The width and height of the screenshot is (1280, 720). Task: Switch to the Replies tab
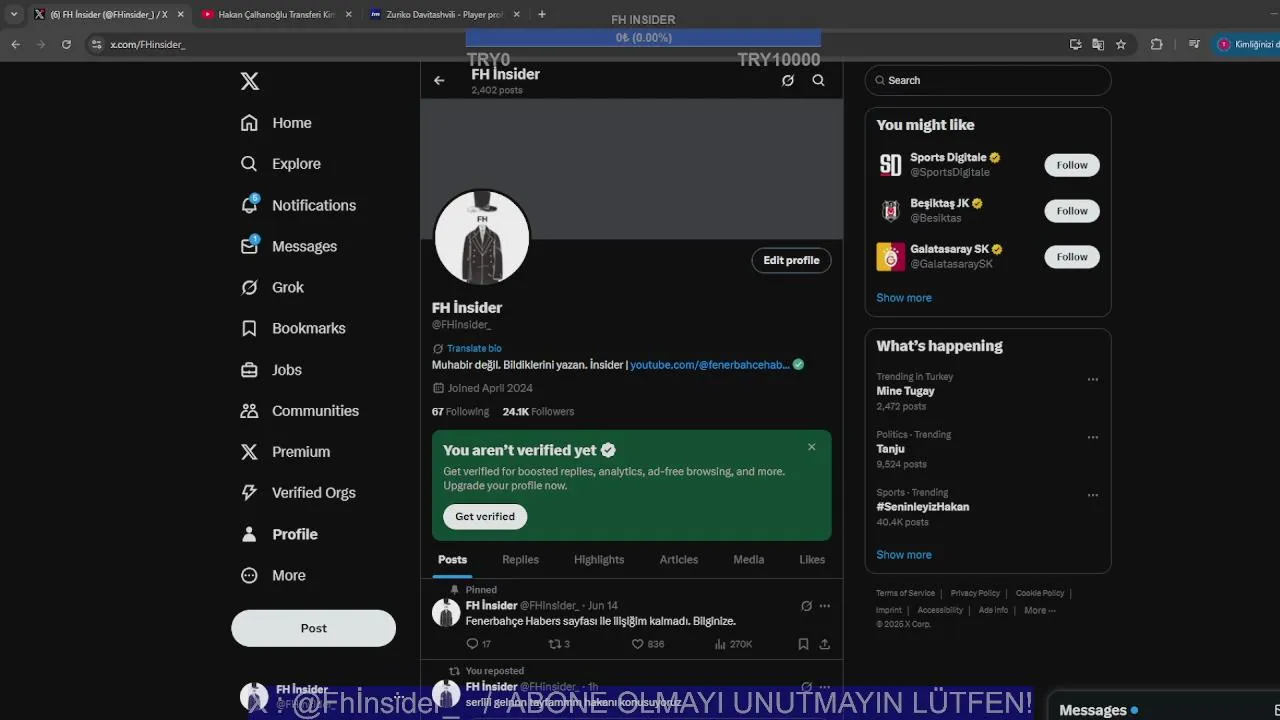tap(520, 560)
